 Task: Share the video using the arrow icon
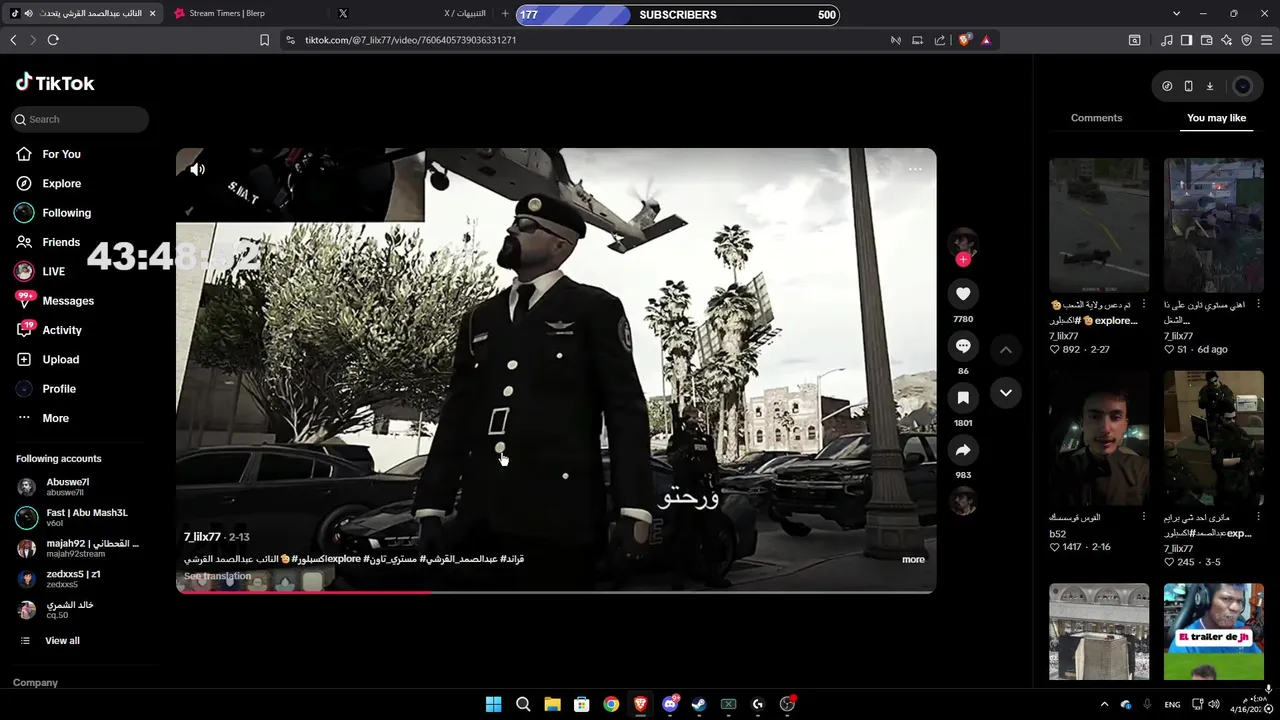point(963,450)
